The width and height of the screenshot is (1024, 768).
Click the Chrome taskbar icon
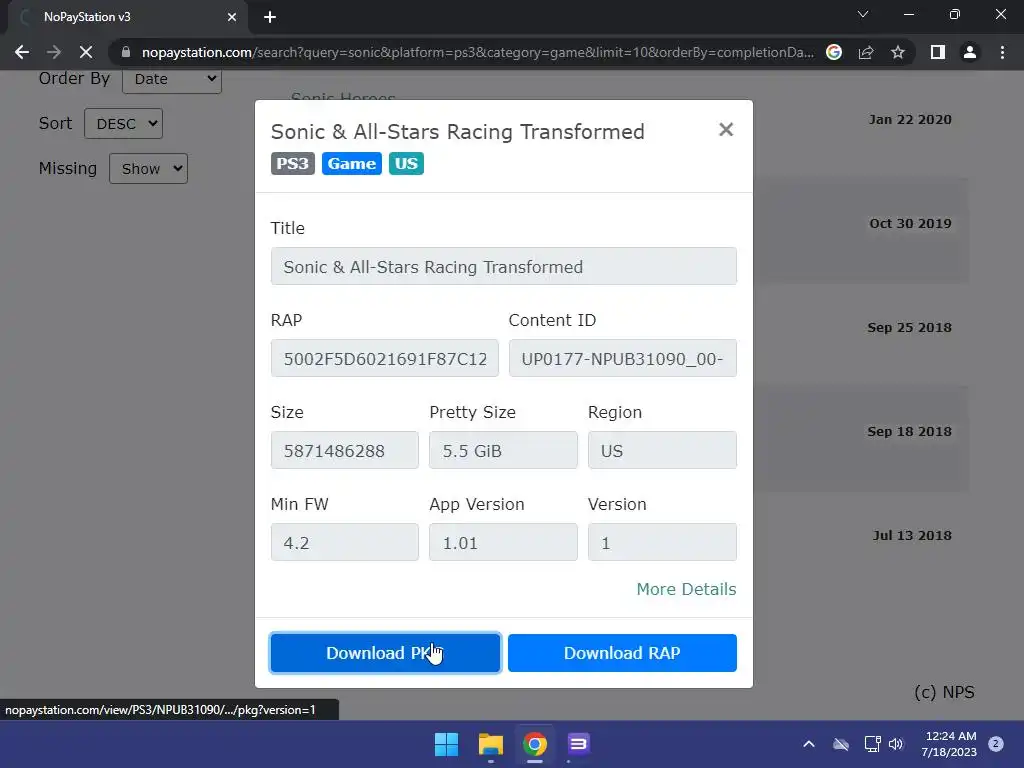pos(534,744)
